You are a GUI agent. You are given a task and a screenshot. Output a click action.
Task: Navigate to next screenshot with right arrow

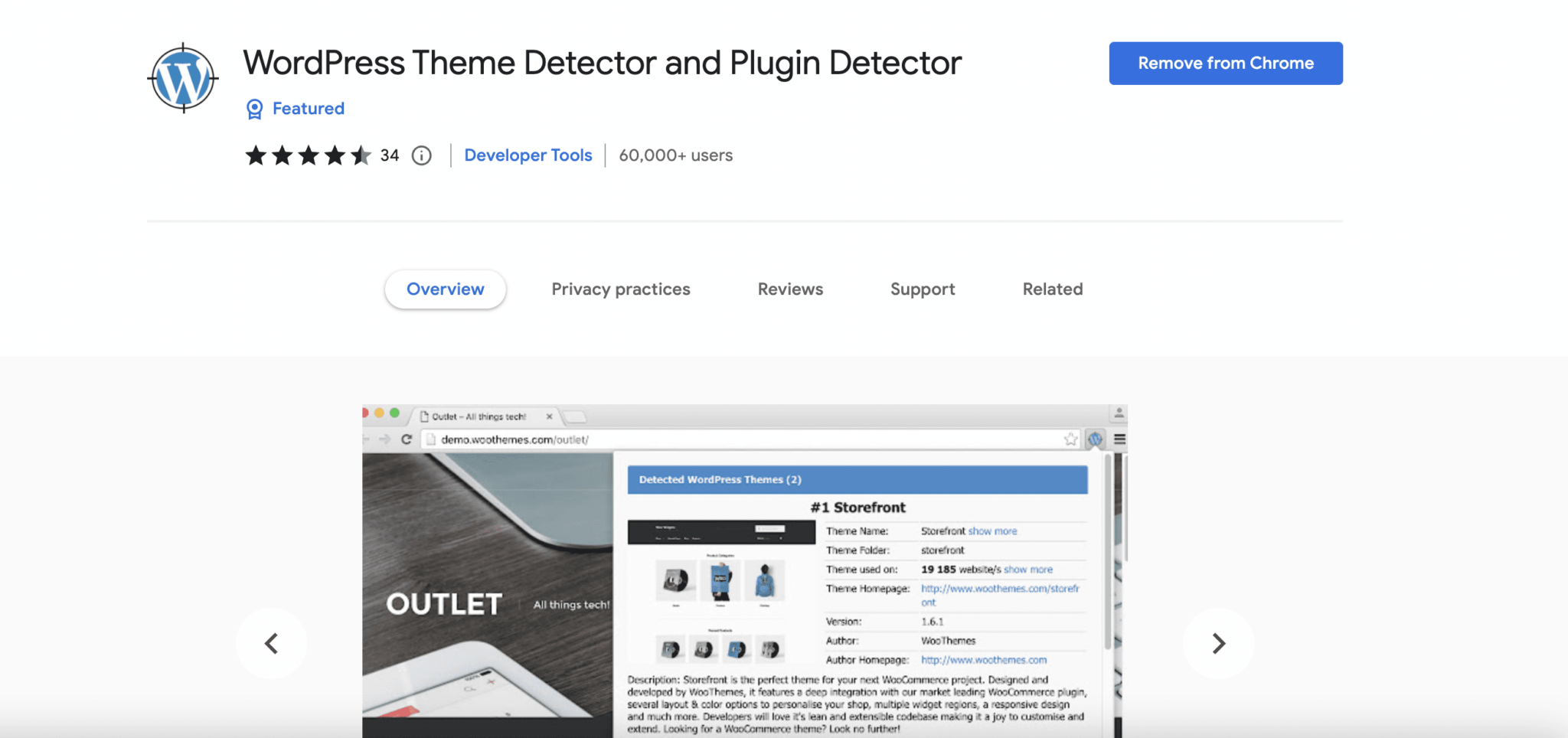1218,644
